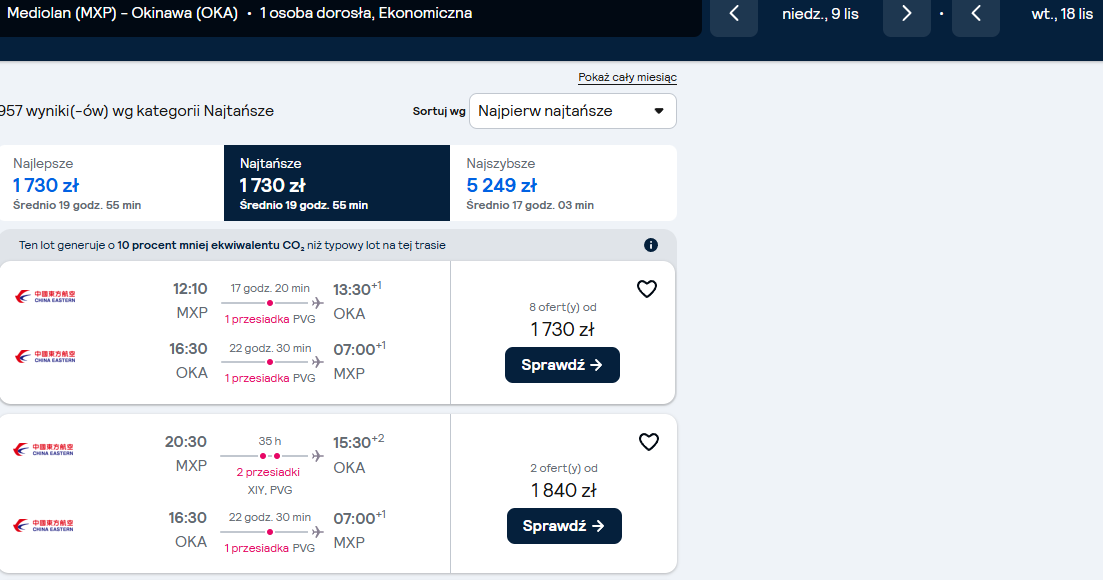Save the 1730 zł flight to favorites

point(646,289)
